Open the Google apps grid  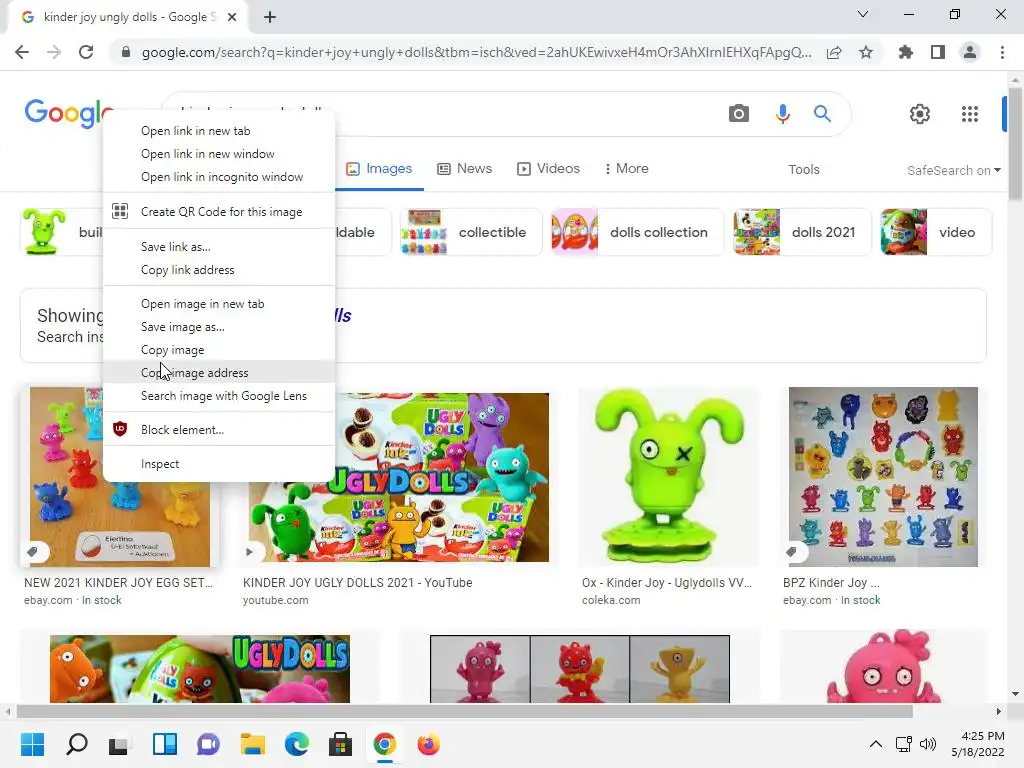click(970, 114)
